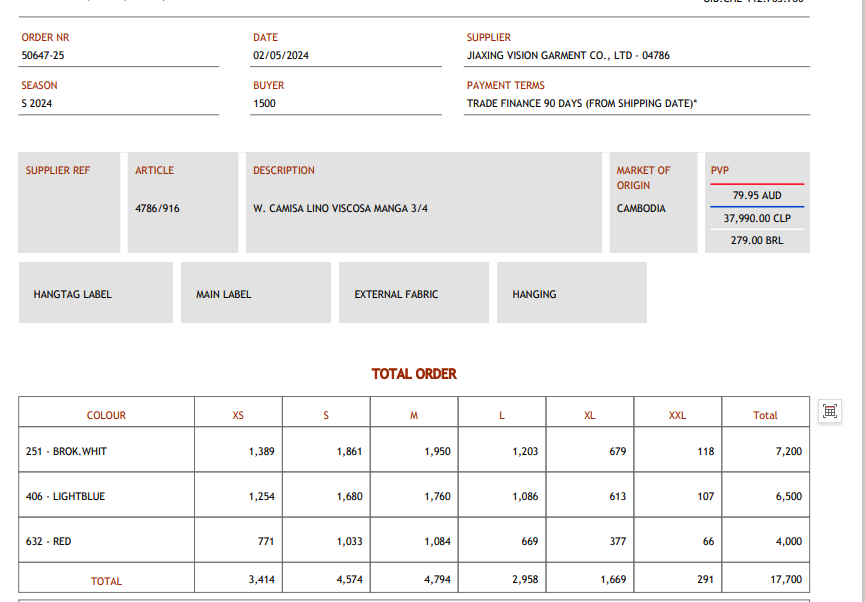Click the Total Order heading
The height and width of the screenshot is (602, 865).
tap(414, 374)
